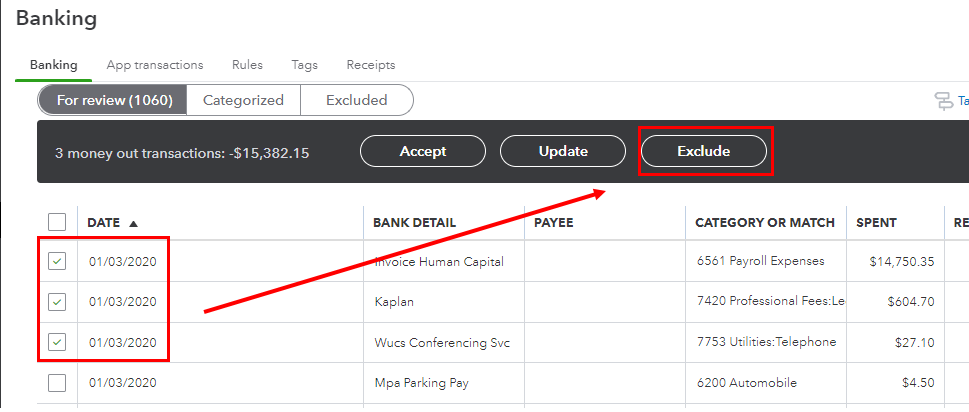Go to the Tags tab
This screenshot has height=412, width=969.
pos(305,65)
